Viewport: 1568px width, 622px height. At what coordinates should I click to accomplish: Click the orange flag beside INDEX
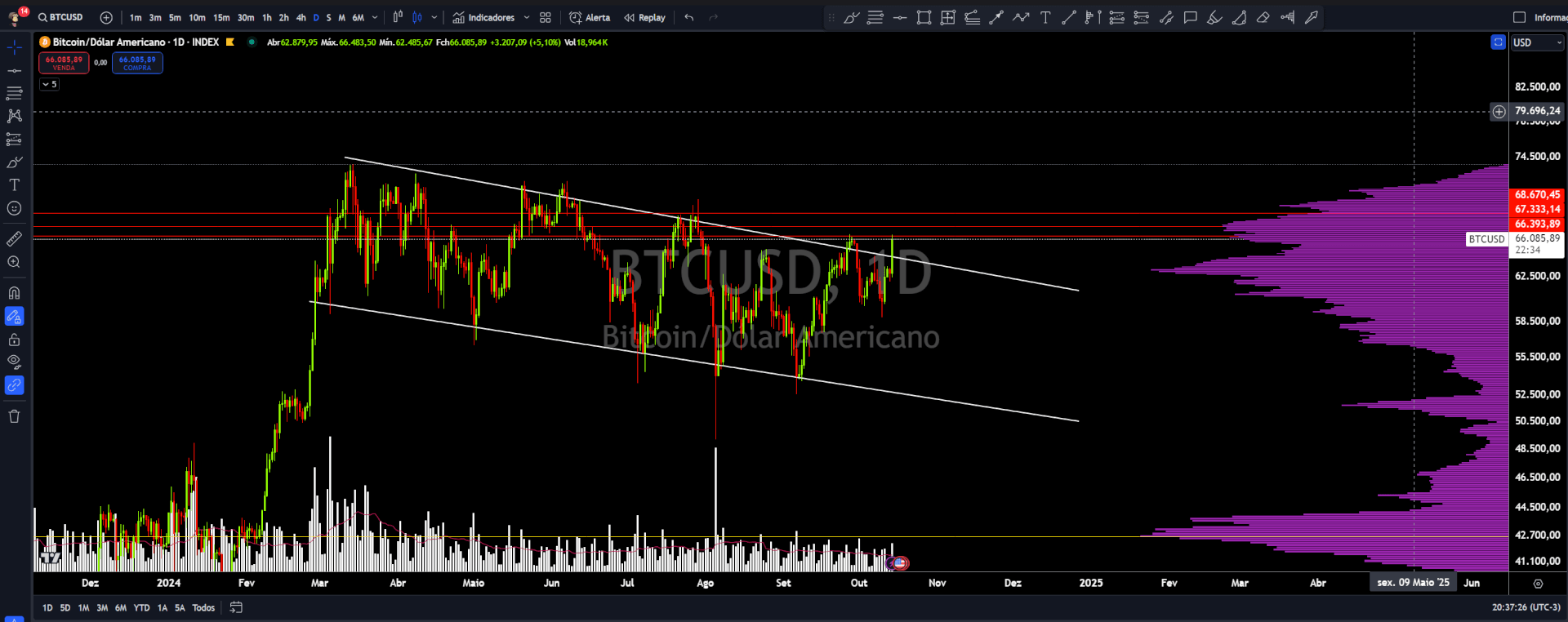(230, 42)
